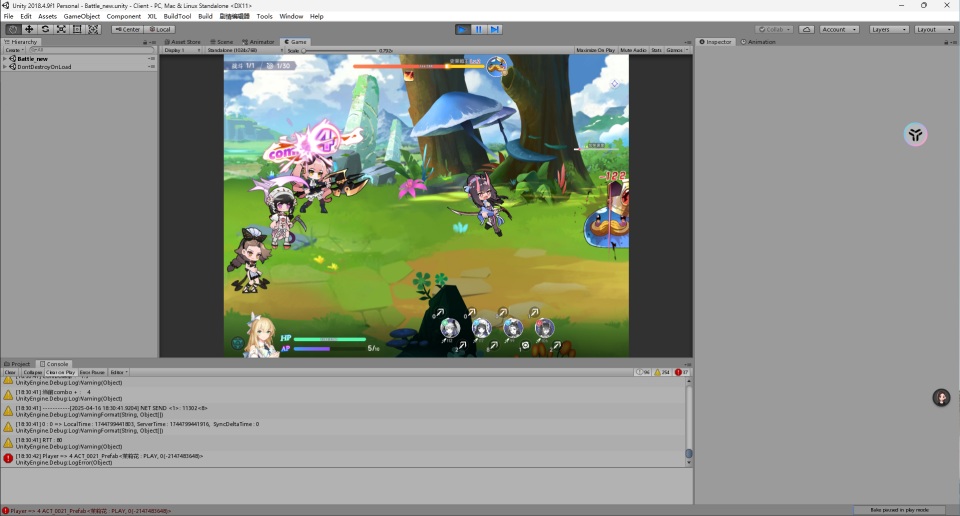Screen dimensions: 960x516
Task: Switch to the Animation tab
Action: [x=758, y=42]
